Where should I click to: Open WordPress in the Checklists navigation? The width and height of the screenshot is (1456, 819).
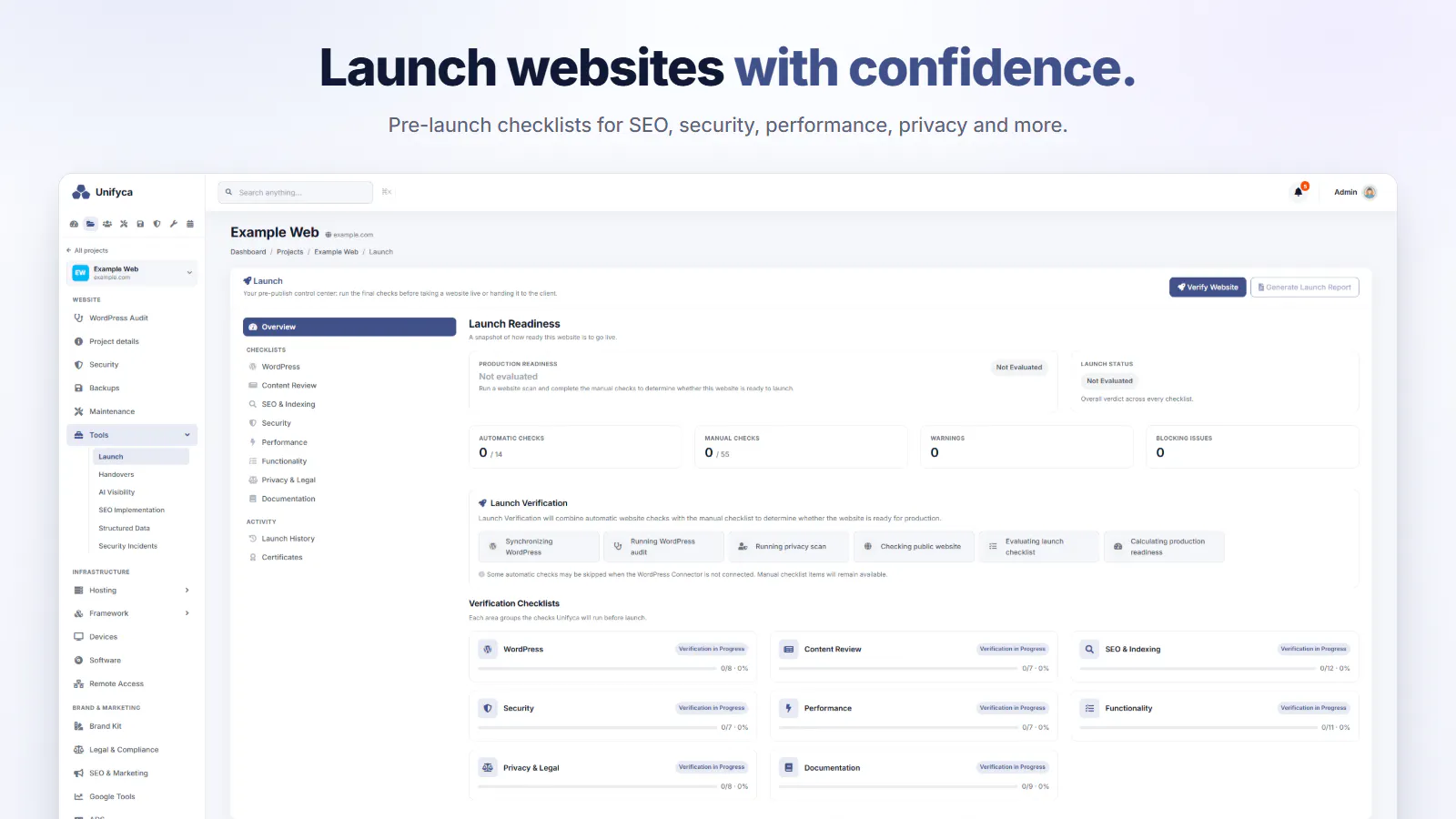point(280,367)
